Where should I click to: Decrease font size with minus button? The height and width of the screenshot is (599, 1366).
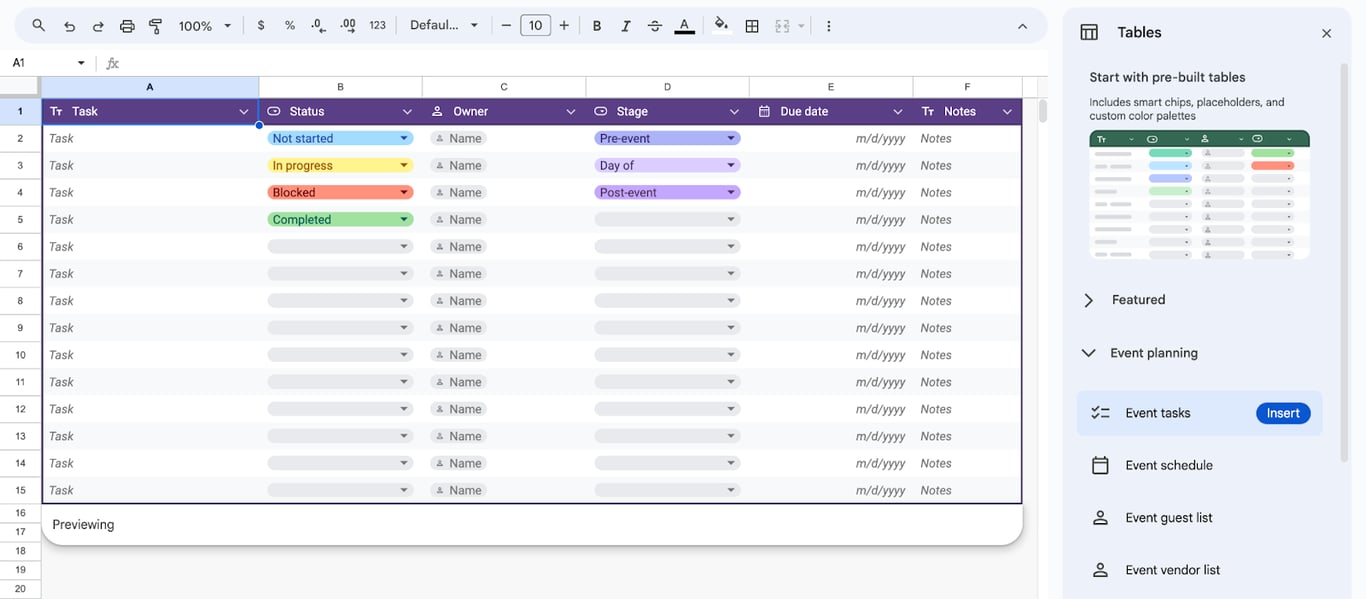[506, 26]
